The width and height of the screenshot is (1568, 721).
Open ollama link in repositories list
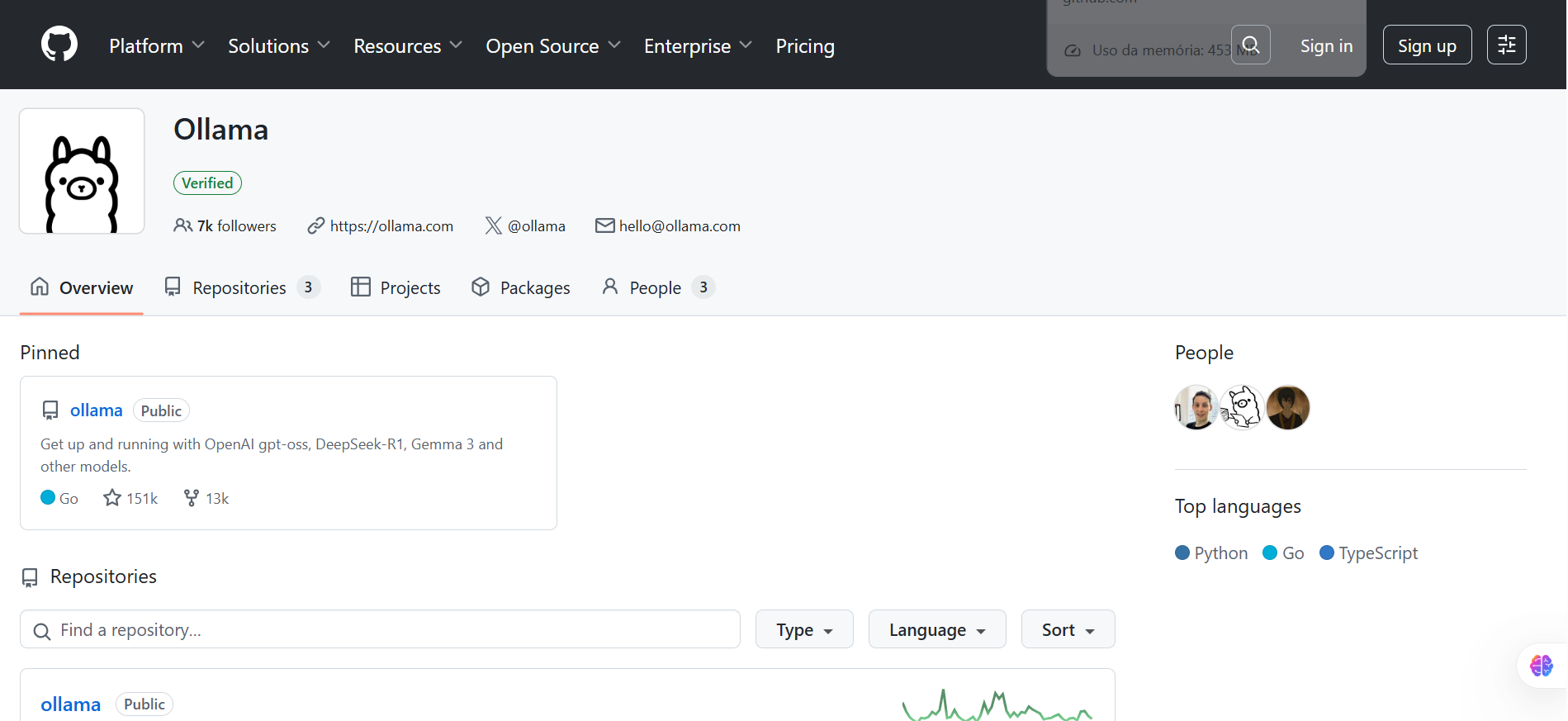[70, 704]
